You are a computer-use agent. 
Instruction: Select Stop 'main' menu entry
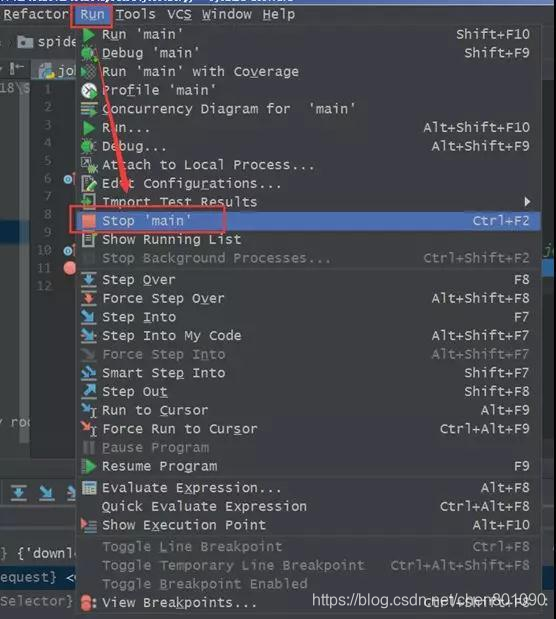coord(308,221)
